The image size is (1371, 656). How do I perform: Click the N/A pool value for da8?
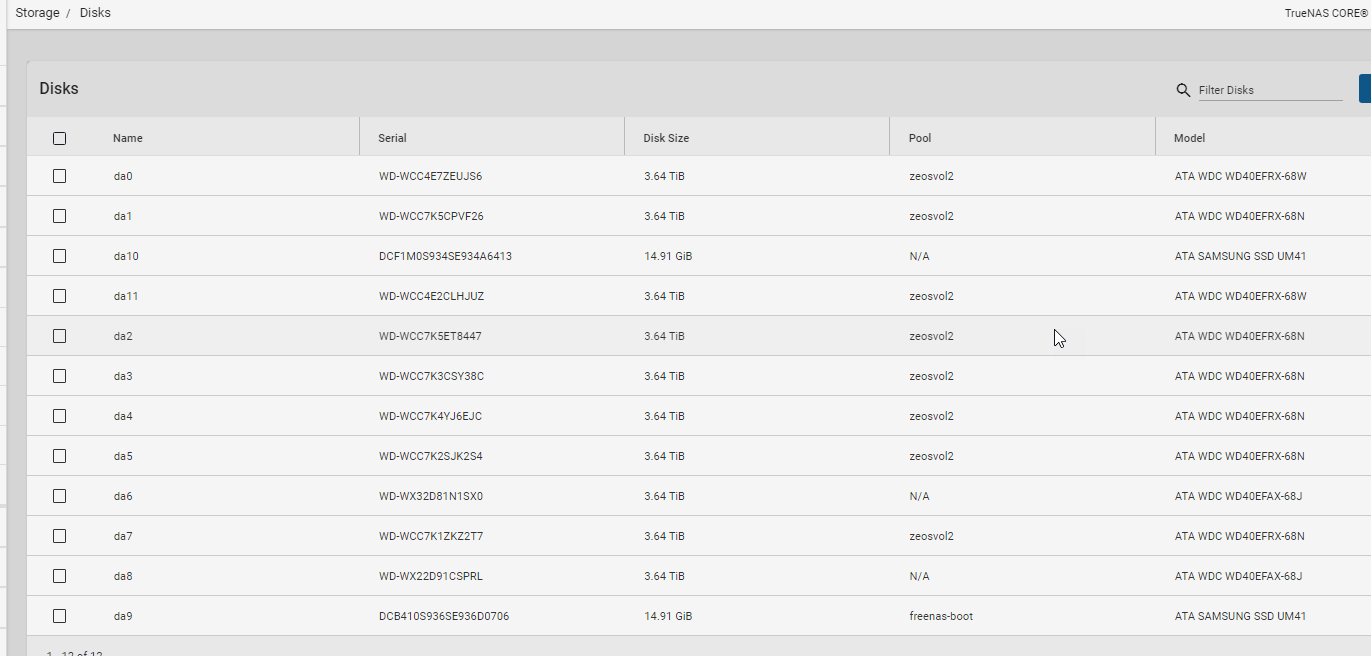(x=919, y=576)
